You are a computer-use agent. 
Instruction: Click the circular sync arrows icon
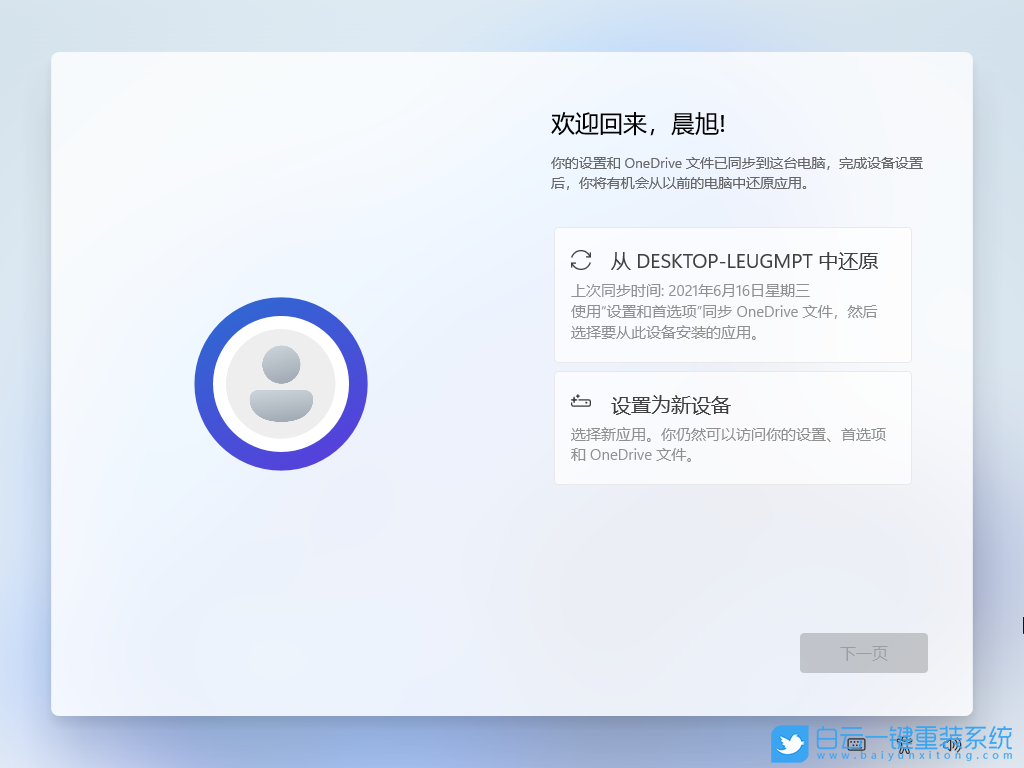pyautogui.click(x=582, y=260)
